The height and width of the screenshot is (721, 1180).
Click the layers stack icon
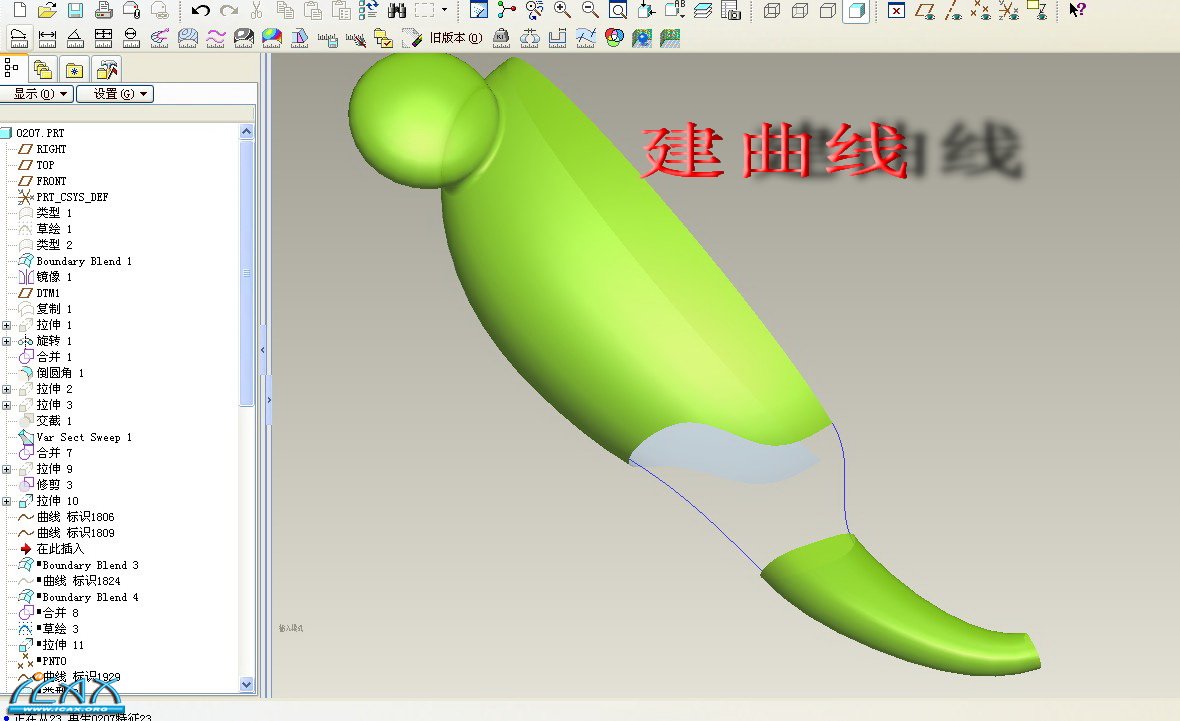point(704,11)
